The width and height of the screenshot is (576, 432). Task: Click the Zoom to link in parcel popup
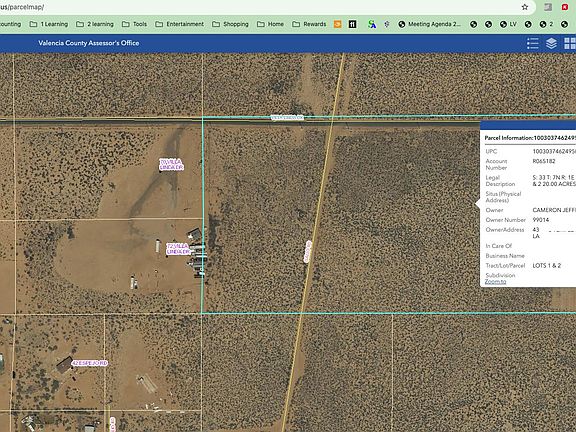(495, 282)
